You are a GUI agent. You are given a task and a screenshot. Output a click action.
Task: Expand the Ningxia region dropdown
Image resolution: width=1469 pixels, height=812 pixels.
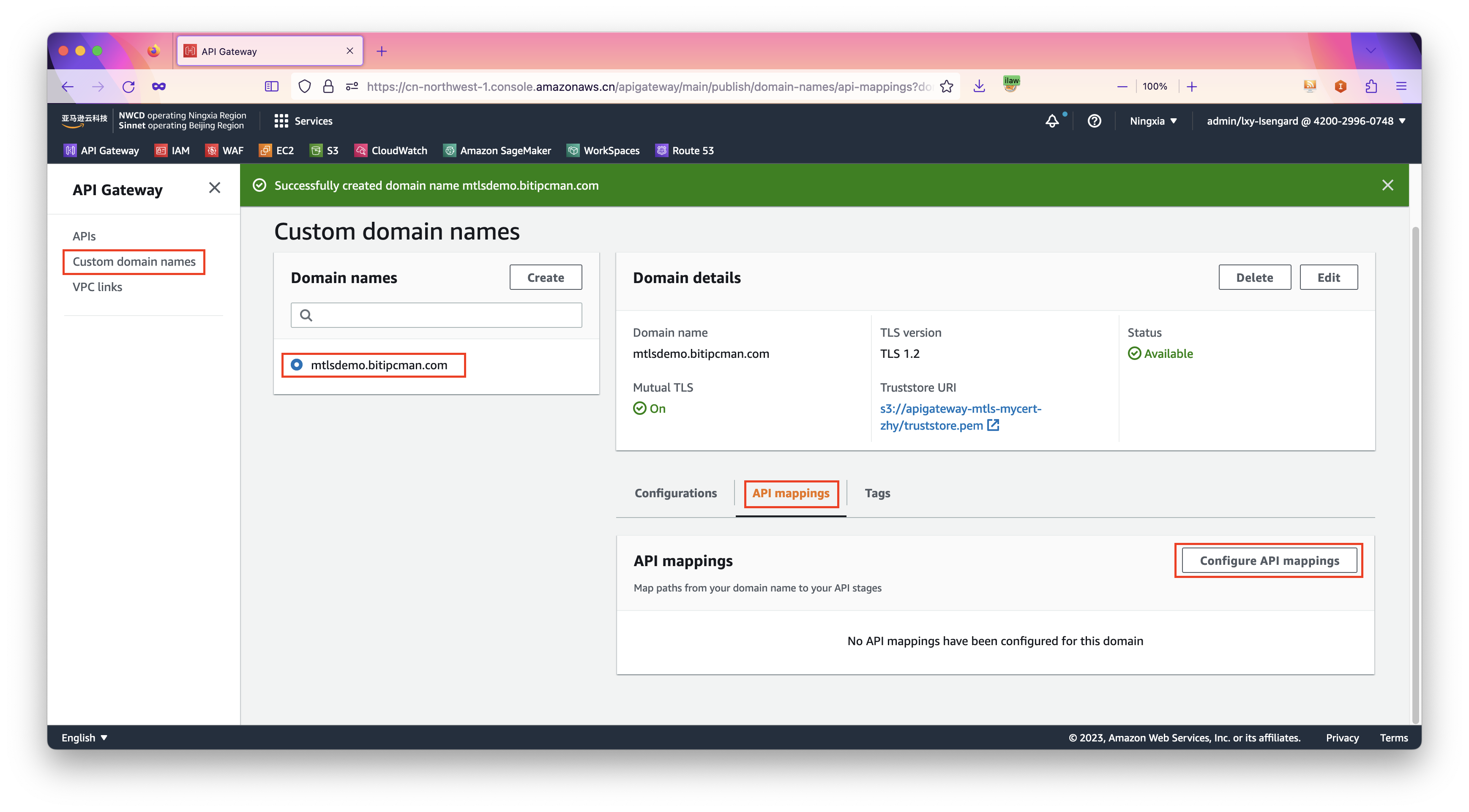1153,121
